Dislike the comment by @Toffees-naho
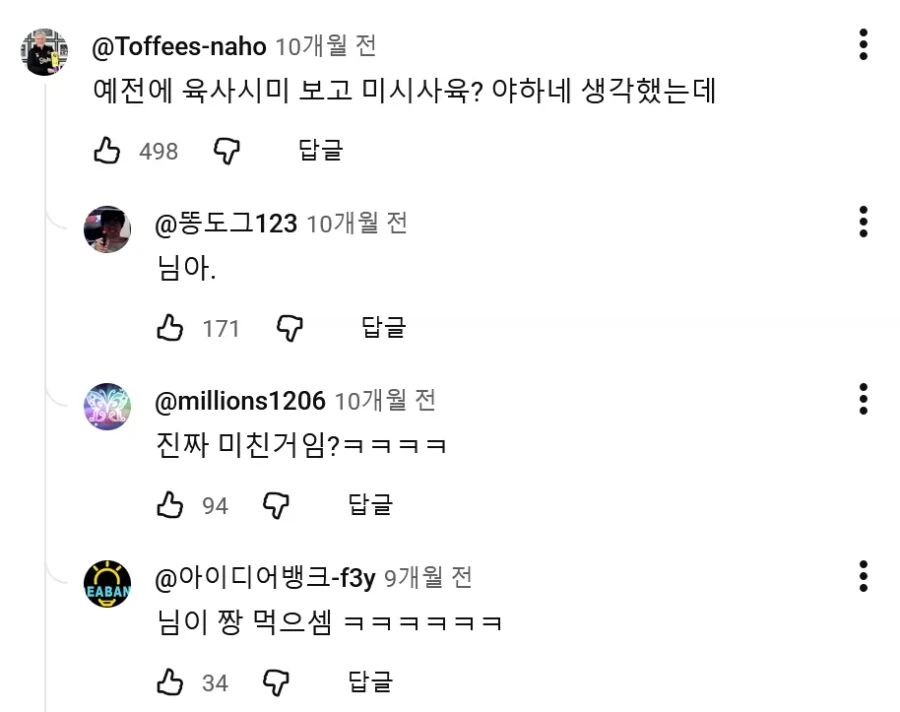 (x=226, y=150)
